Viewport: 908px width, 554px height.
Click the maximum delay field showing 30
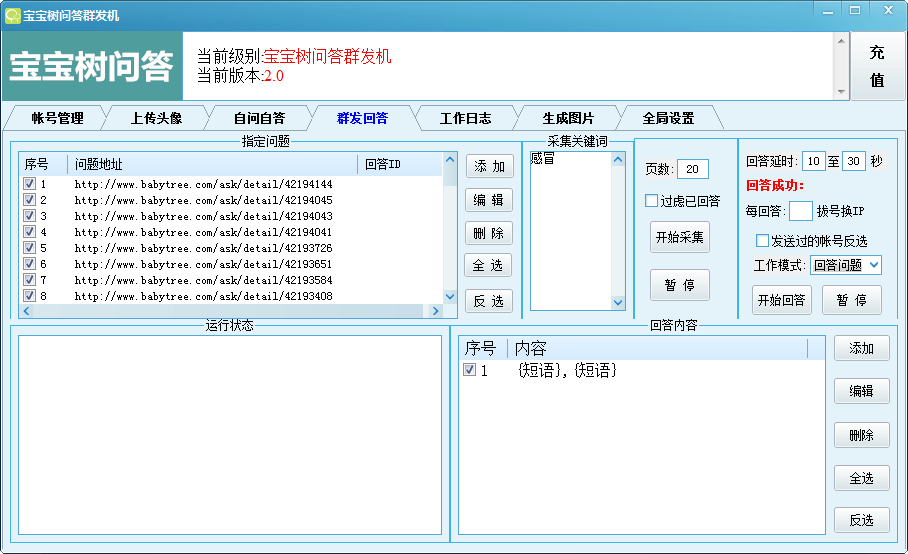click(x=854, y=161)
